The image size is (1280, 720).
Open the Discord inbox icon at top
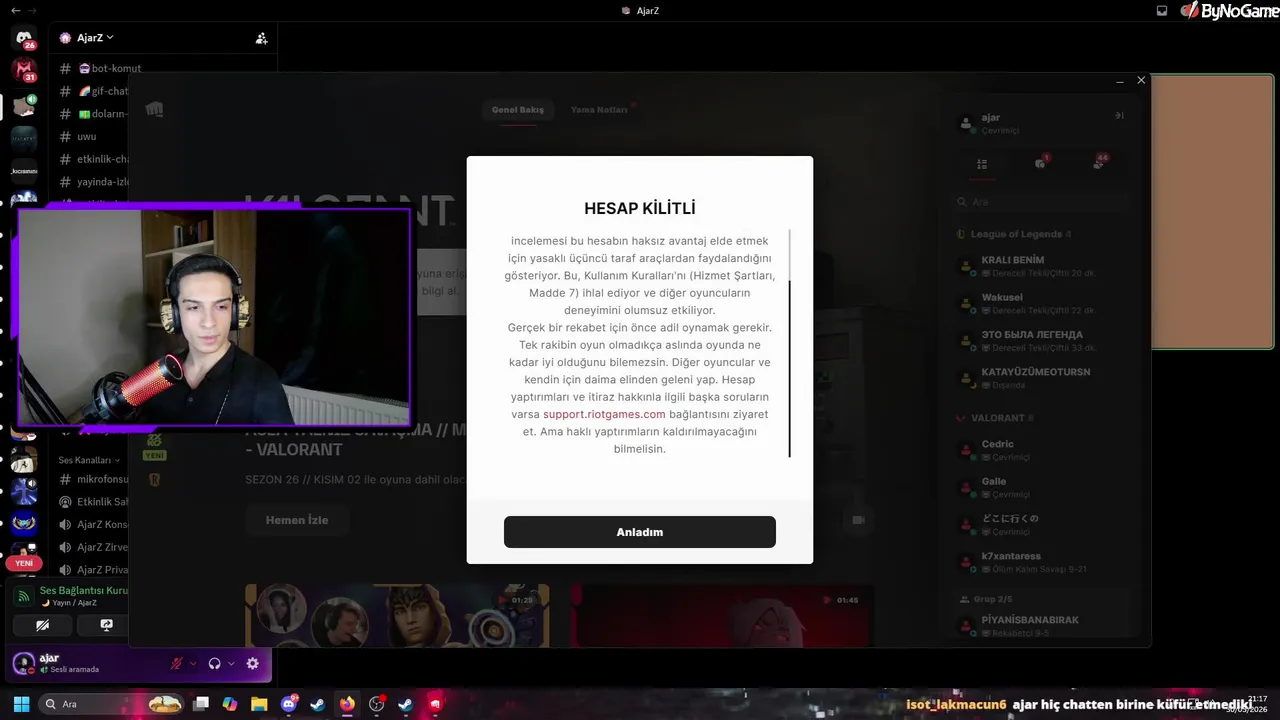click(x=1162, y=10)
